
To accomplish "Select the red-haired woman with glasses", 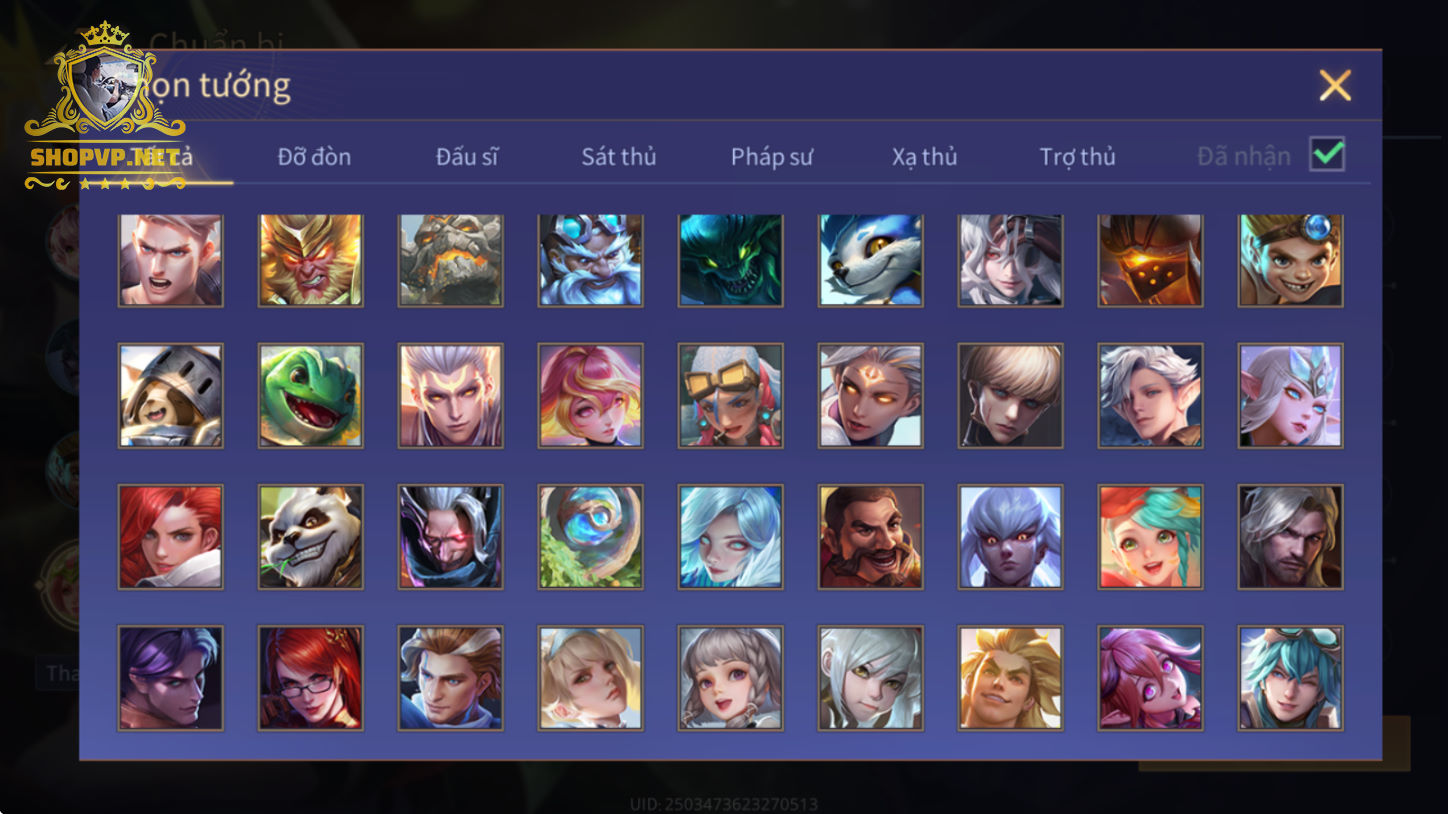I will [x=310, y=678].
